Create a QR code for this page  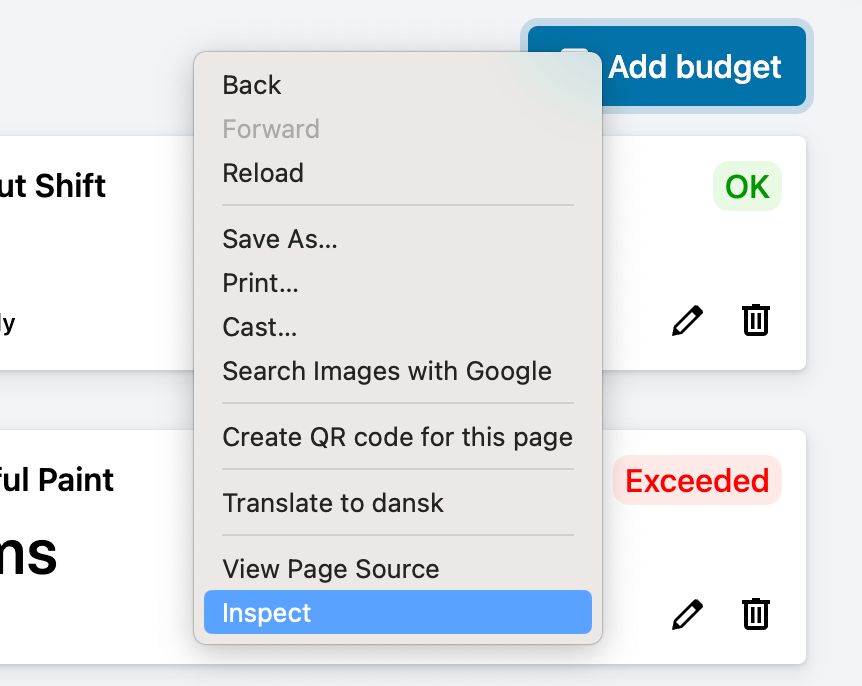397,437
